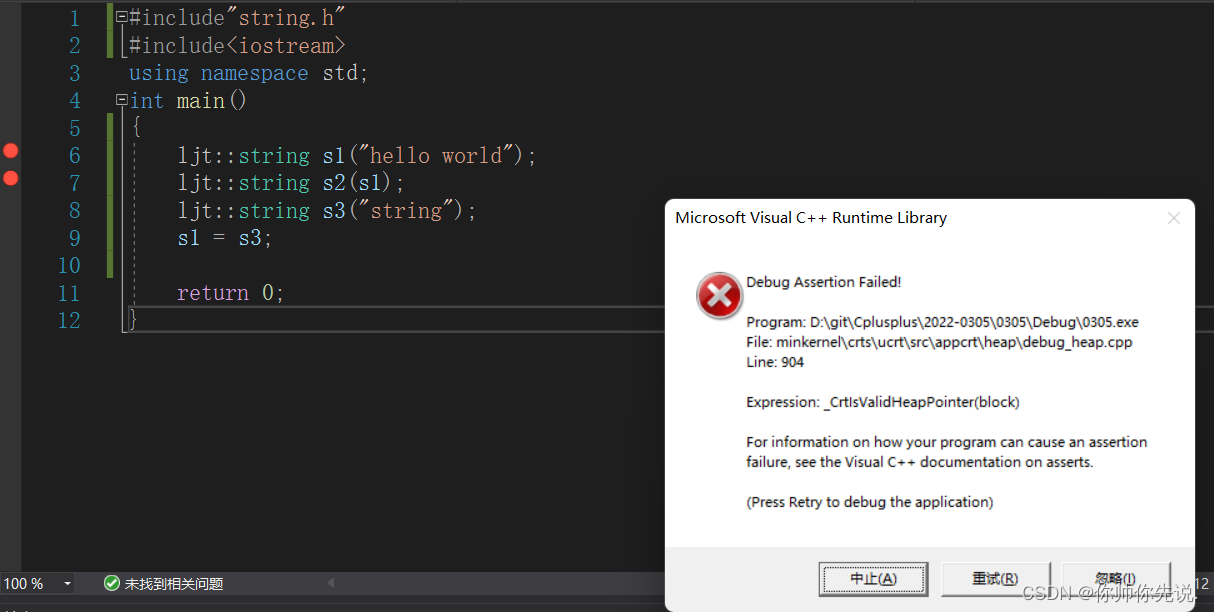Click the 未找到相关问题 status text
The width and height of the screenshot is (1214, 612).
174,584
